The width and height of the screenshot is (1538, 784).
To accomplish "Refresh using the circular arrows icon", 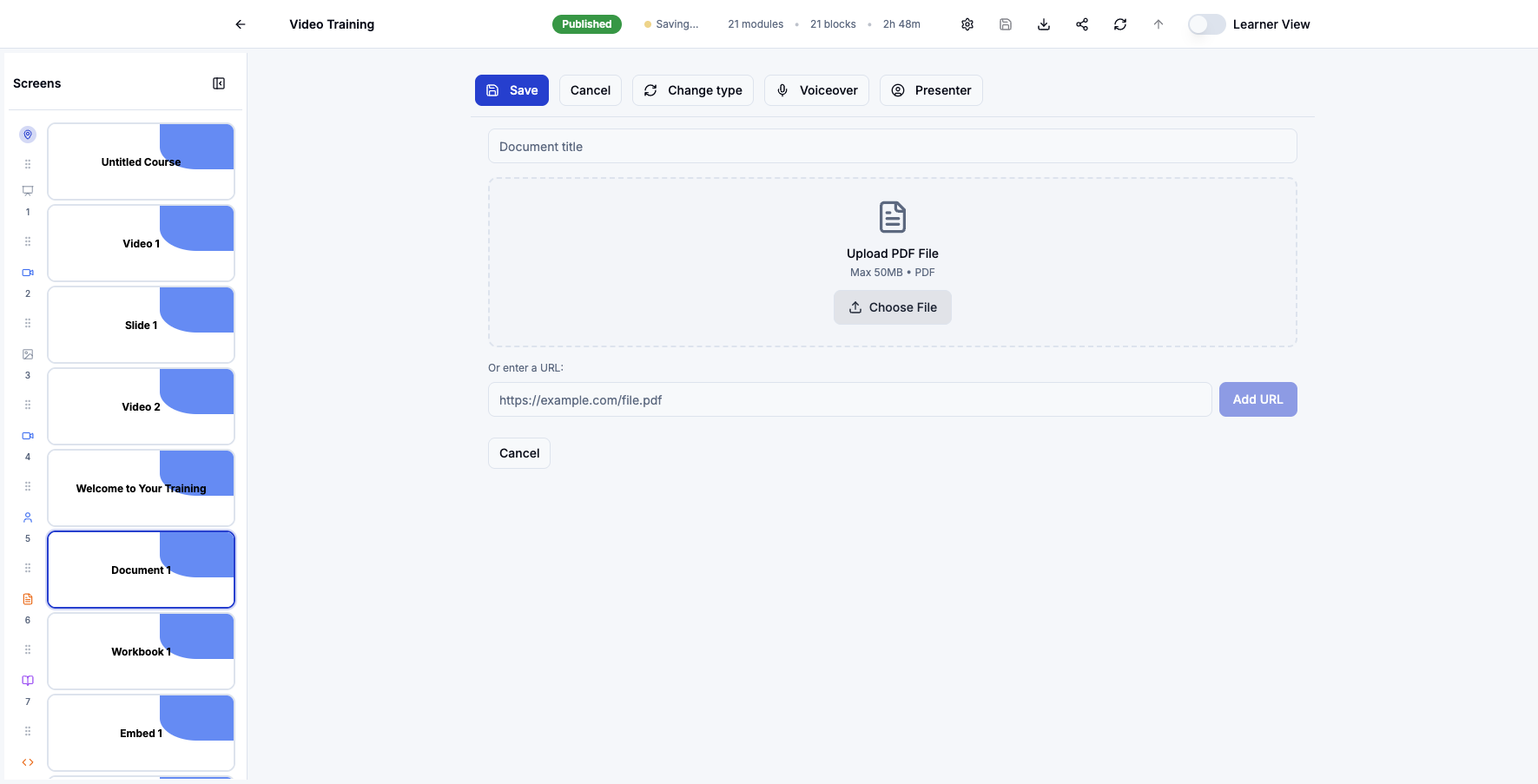I will point(1120,24).
